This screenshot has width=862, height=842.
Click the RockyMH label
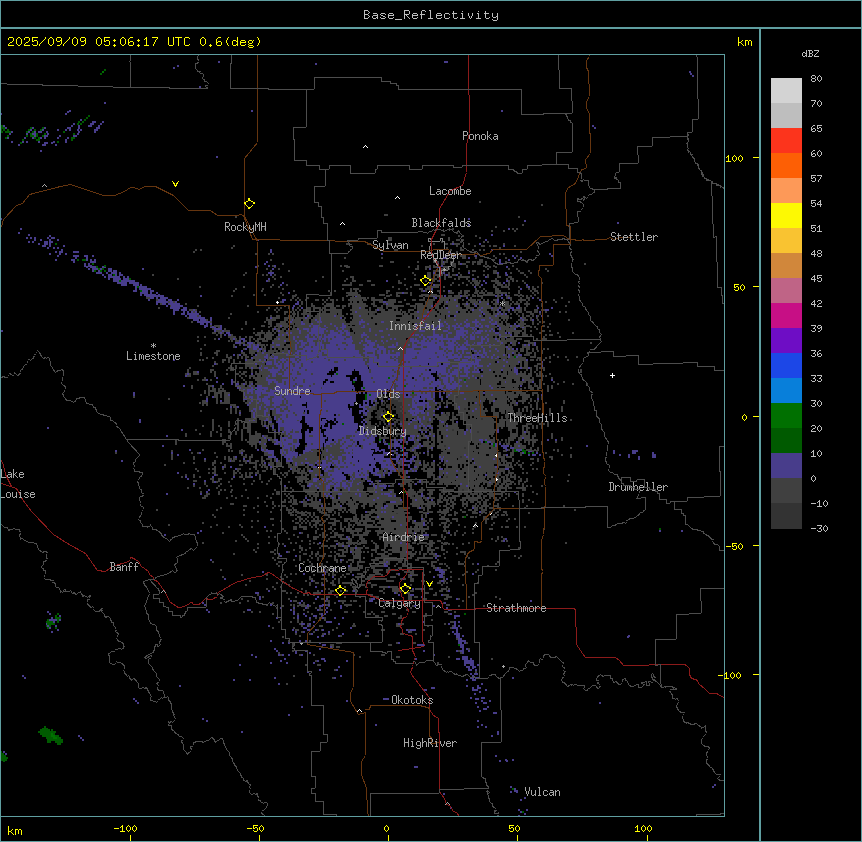tap(245, 227)
